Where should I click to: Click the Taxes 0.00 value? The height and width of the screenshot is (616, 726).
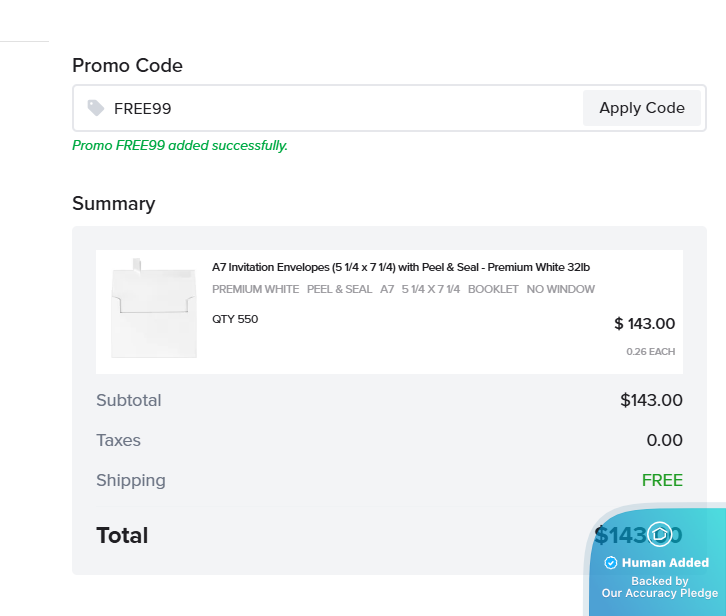click(x=664, y=440)
